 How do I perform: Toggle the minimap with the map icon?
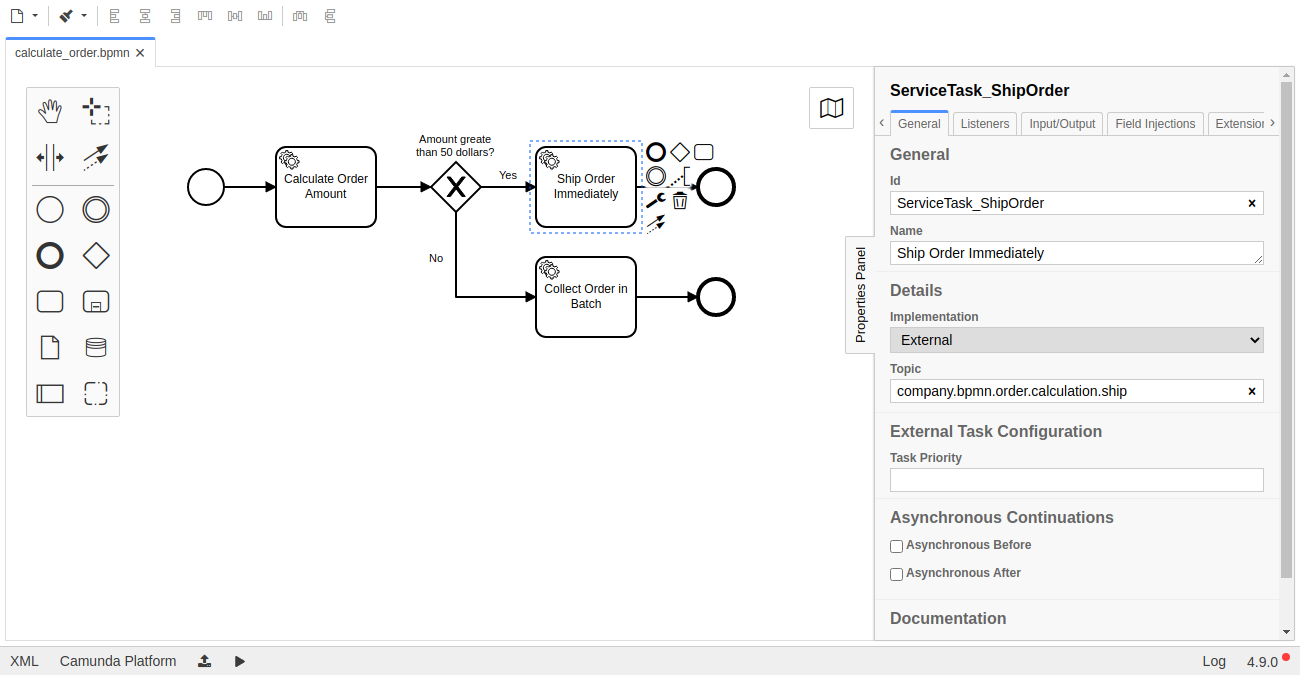tap(831, 108)
